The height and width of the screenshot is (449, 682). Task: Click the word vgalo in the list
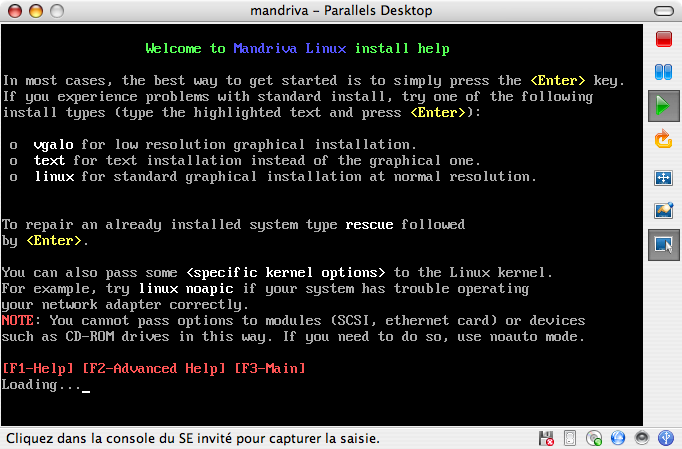point(53,145)
